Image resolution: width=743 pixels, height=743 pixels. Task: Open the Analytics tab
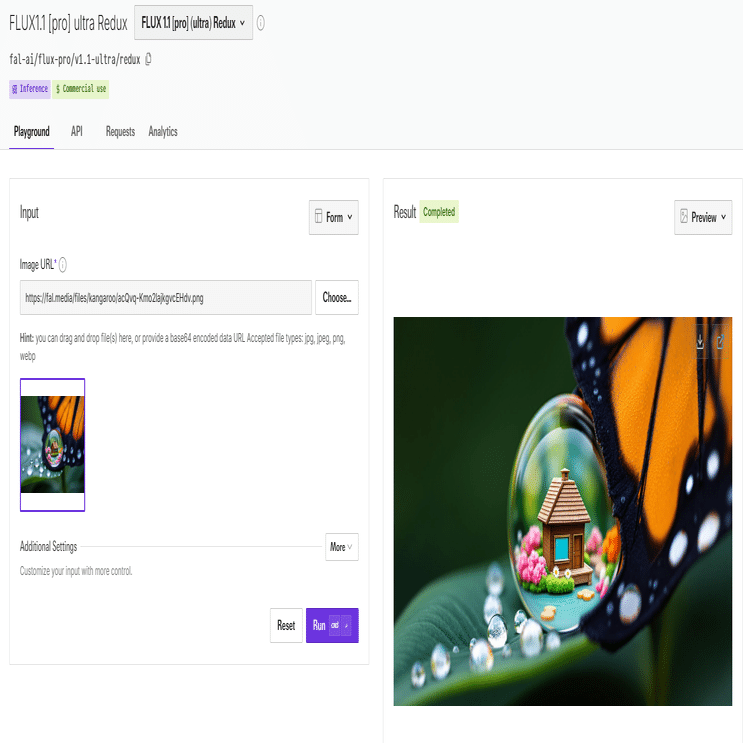(x=163, y=132)
